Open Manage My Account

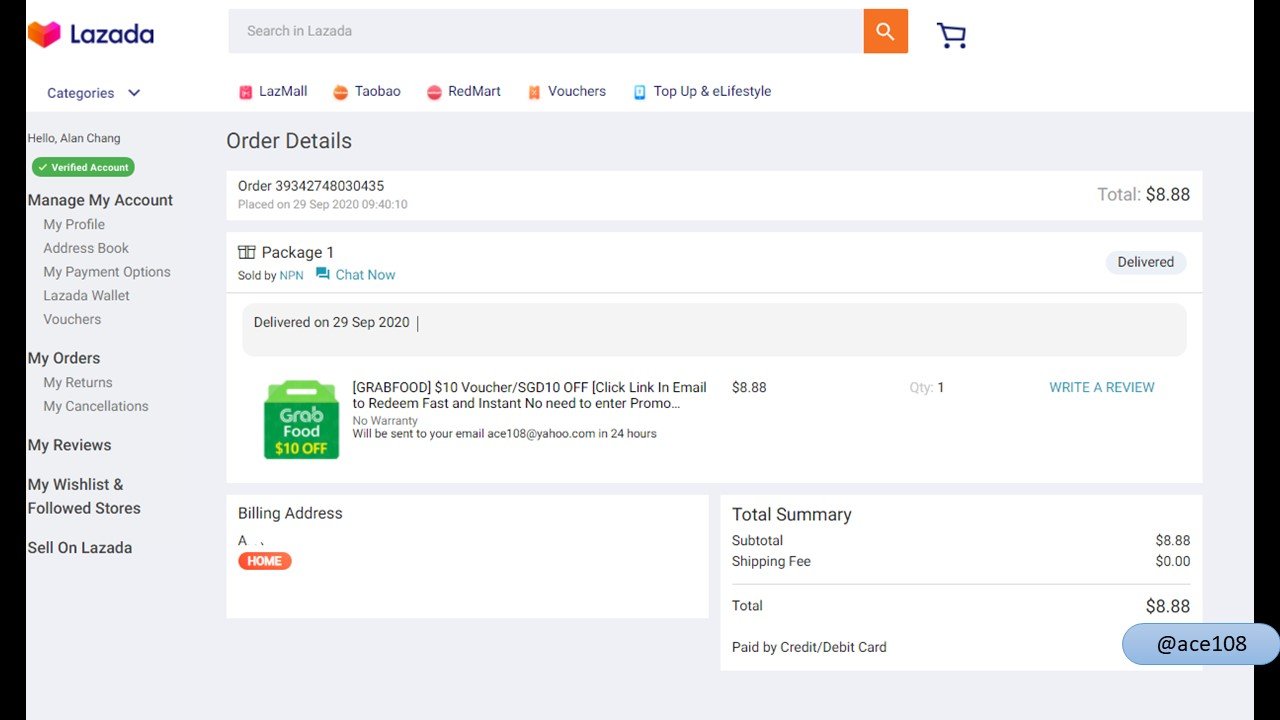point(100,200)
